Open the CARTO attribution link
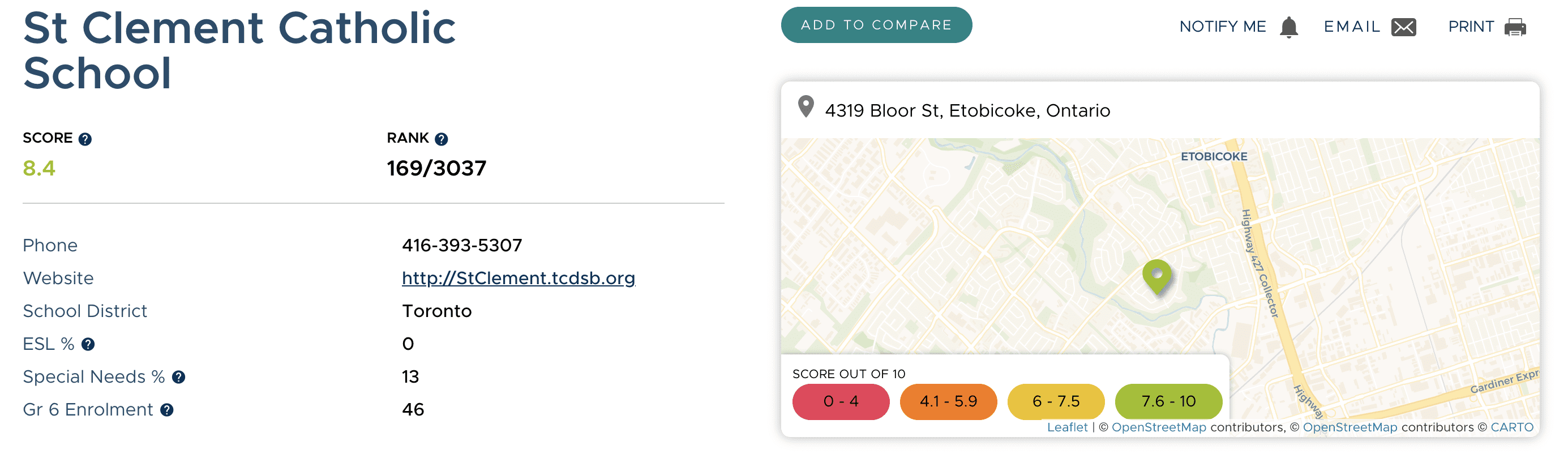The width and height of the screenshot is (1568, 471). 1511,427
